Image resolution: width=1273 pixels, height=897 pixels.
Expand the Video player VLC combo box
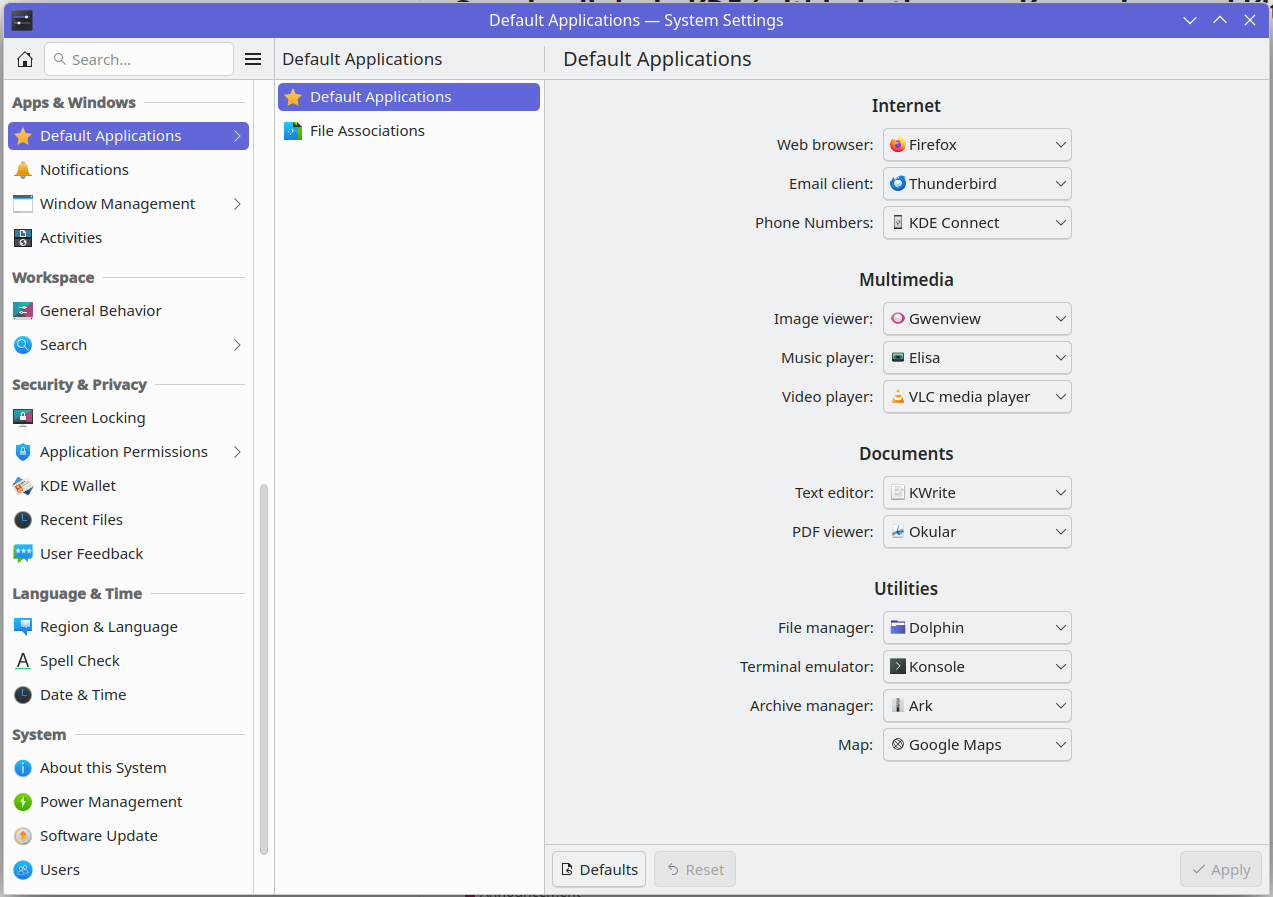pos(977,397)
